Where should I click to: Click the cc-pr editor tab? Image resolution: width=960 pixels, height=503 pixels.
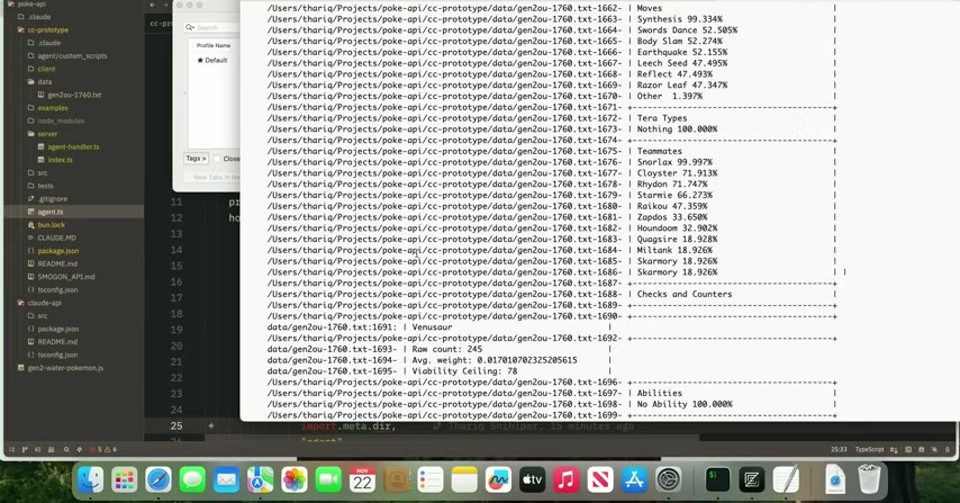pyautogui.click(x=159, y=24)
